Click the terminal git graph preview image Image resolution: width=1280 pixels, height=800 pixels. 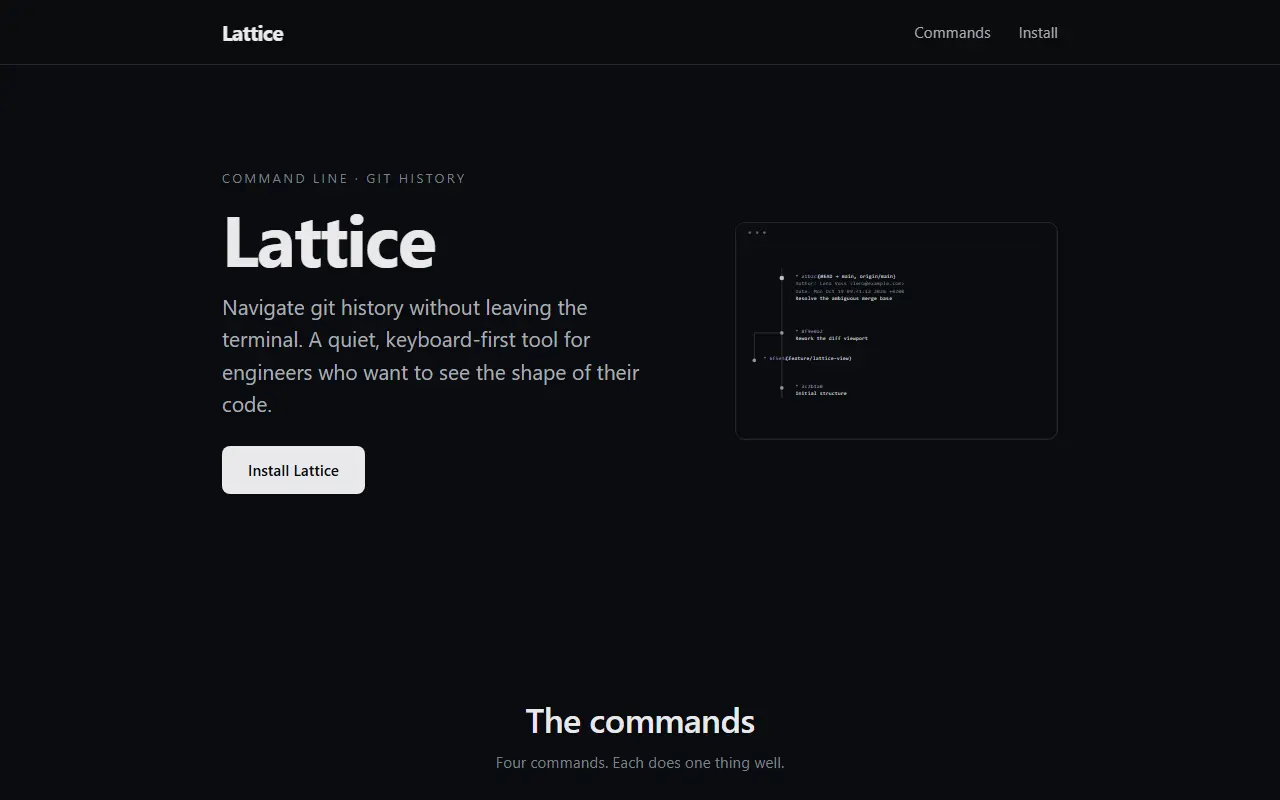click(x=896, y=331)
